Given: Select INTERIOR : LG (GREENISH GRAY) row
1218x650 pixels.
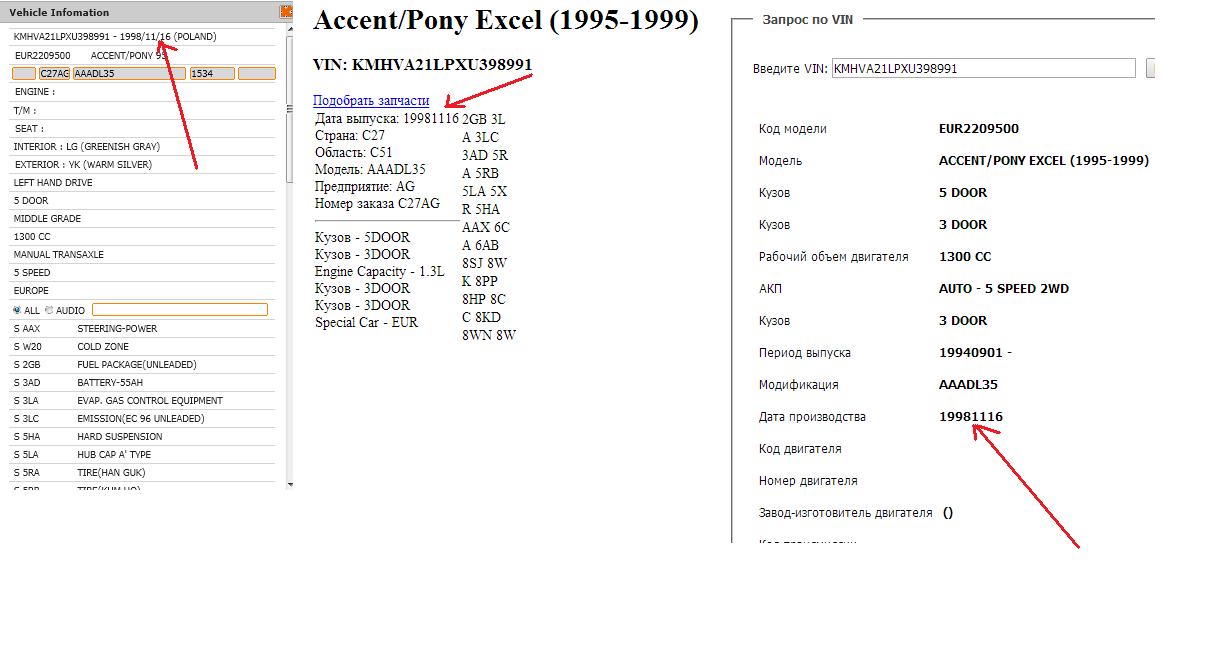Looking at the screenshot, I should coord(142,146).
